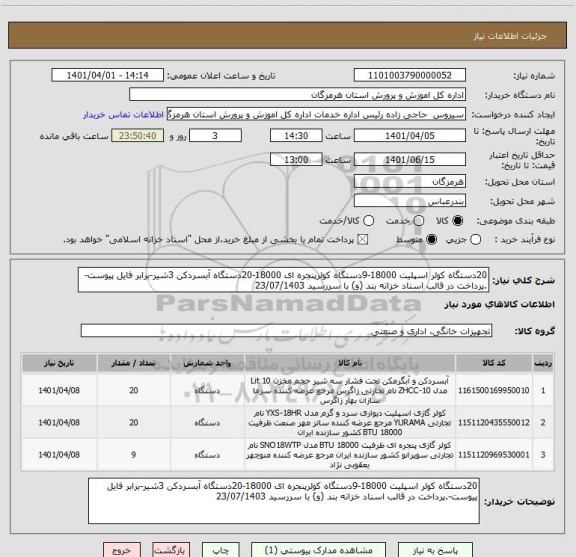Click the buyer organization name field

click(298, 95)
